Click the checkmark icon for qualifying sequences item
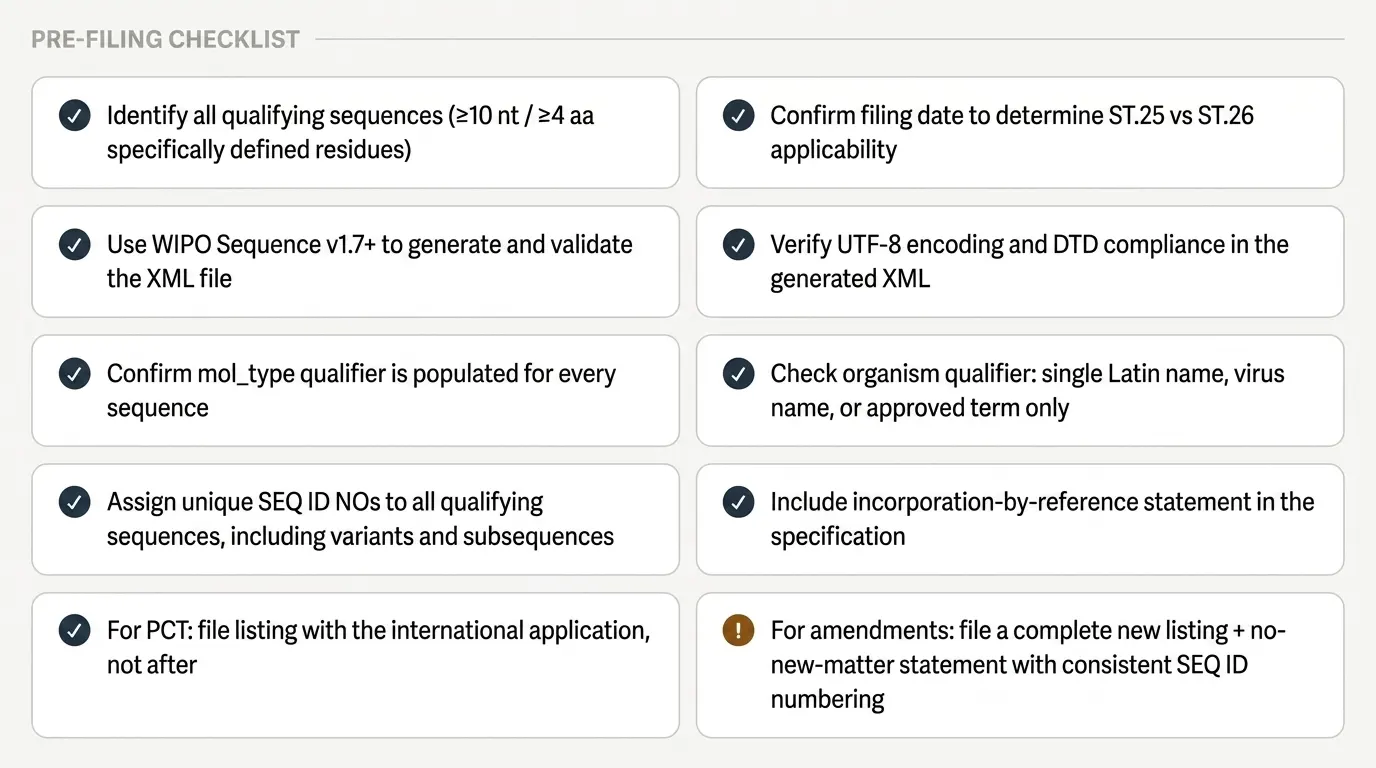1376x768 pixels. pyautogui.click(x=74, y=115)
